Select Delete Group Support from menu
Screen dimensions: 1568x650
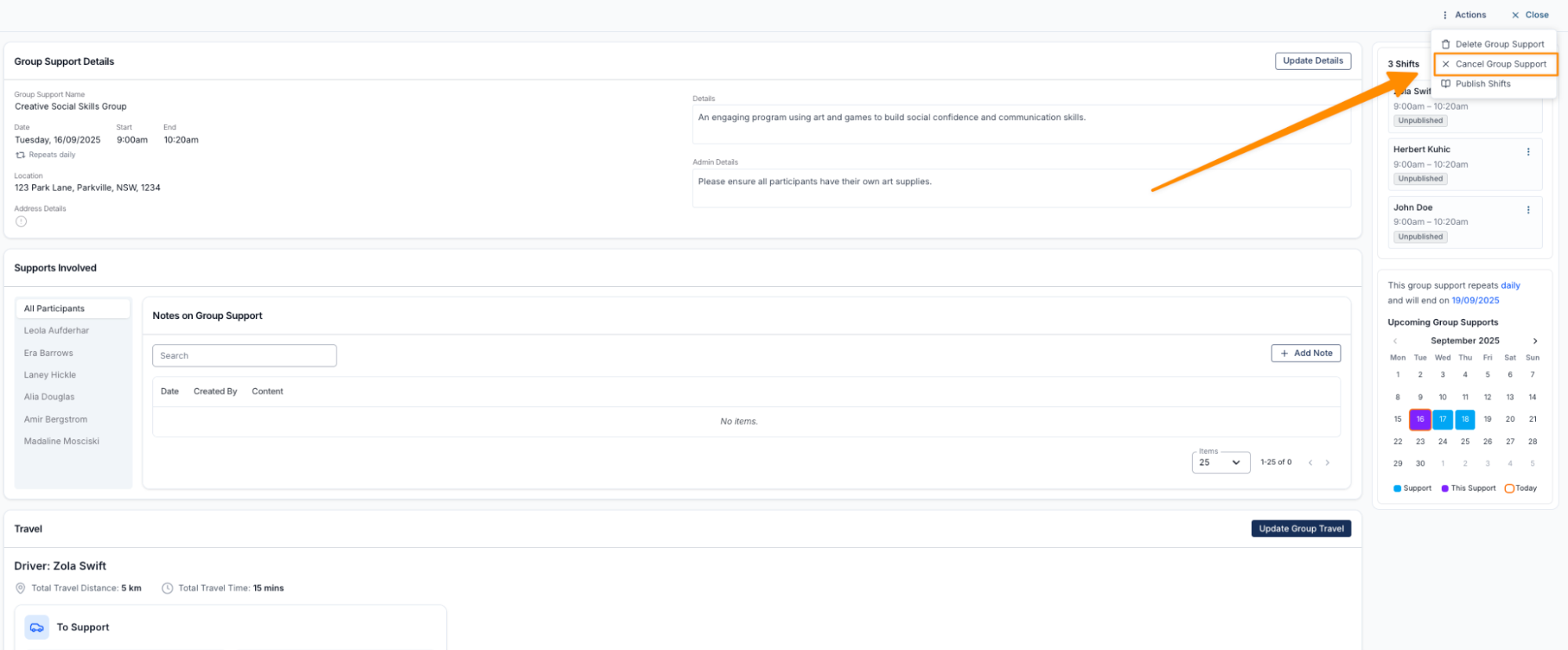[1498, 45]
